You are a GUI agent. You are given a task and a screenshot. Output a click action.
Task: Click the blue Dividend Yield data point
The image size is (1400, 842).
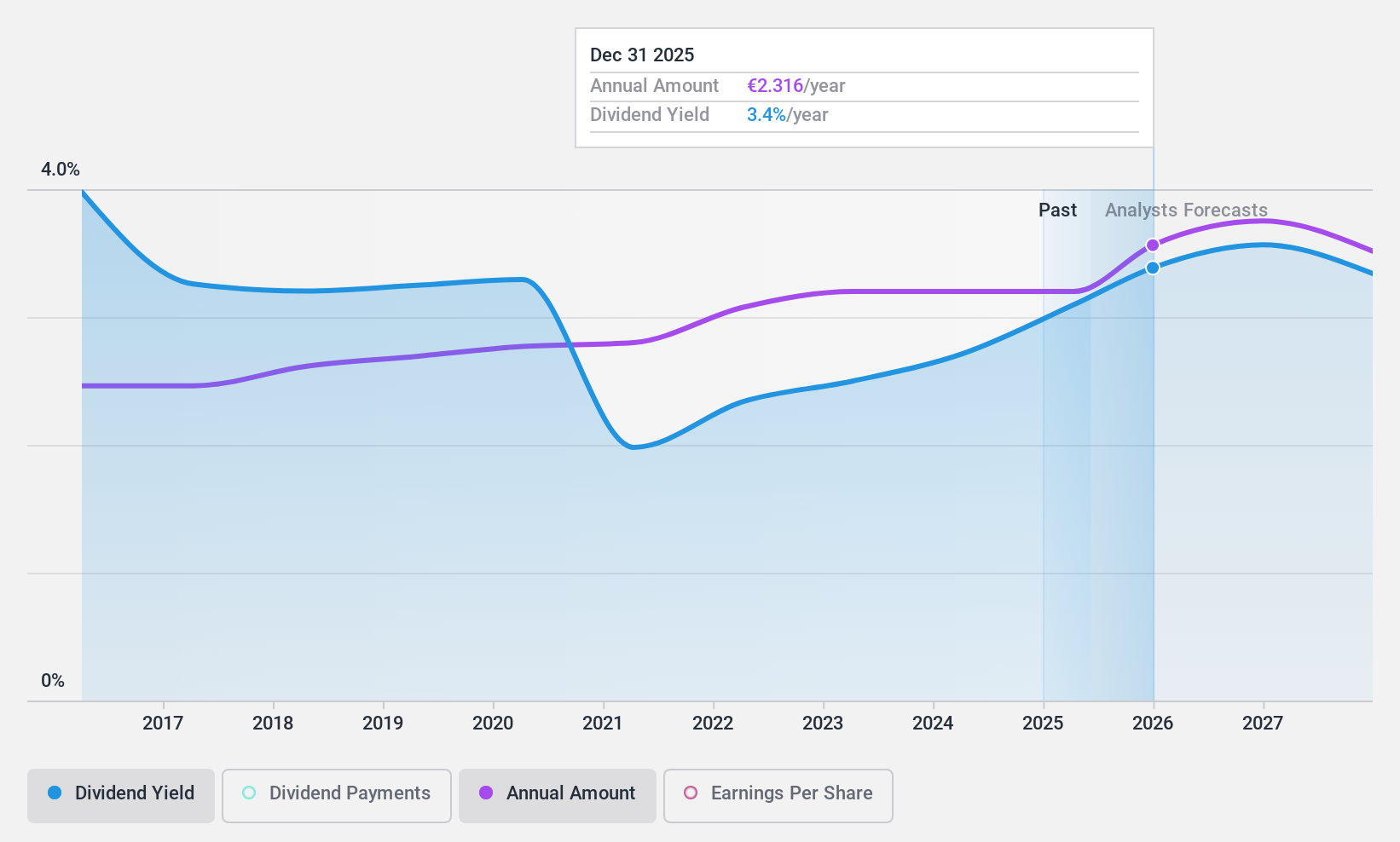pyautogui.click(x=1153, y=268)
